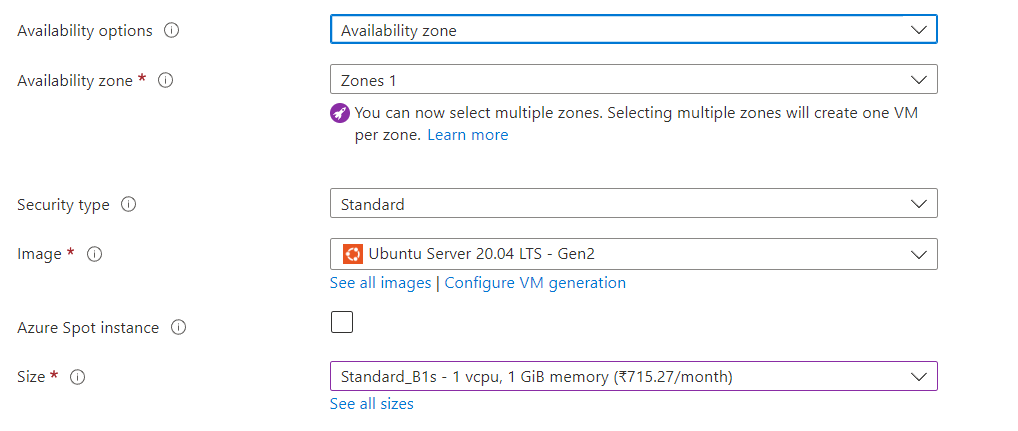This screenshot has height=431, width=1018.
Task: Expand the Zones 1 dropdown
Action: tap(634, 80)
